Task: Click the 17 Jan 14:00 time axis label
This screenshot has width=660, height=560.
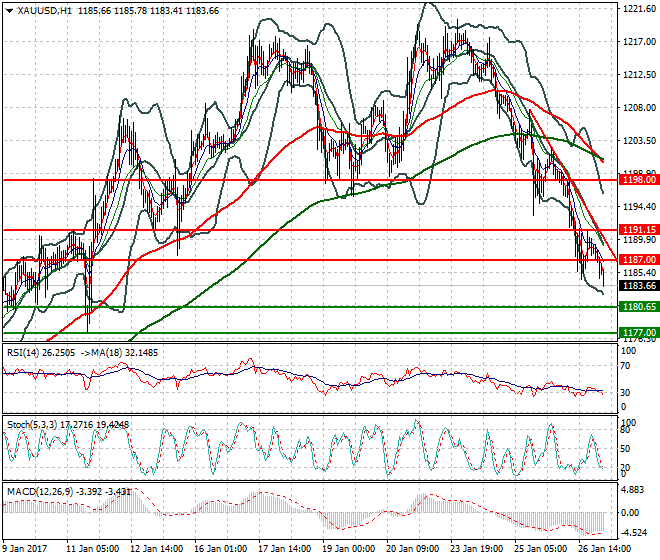Action: pyautogui.click(x=285, y=549)
